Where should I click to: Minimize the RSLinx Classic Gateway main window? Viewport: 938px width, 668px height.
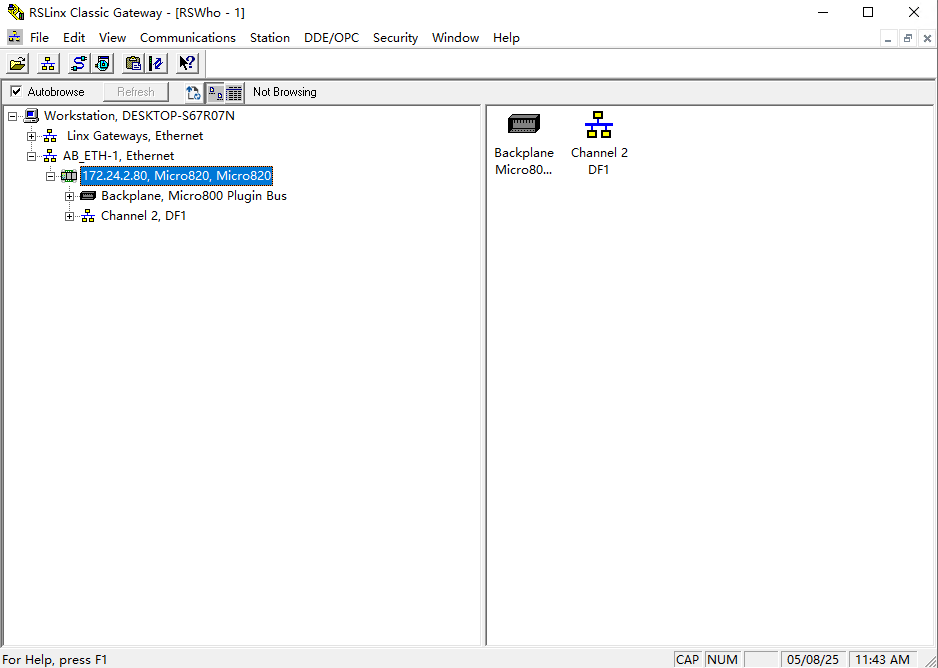coord(823,12)
